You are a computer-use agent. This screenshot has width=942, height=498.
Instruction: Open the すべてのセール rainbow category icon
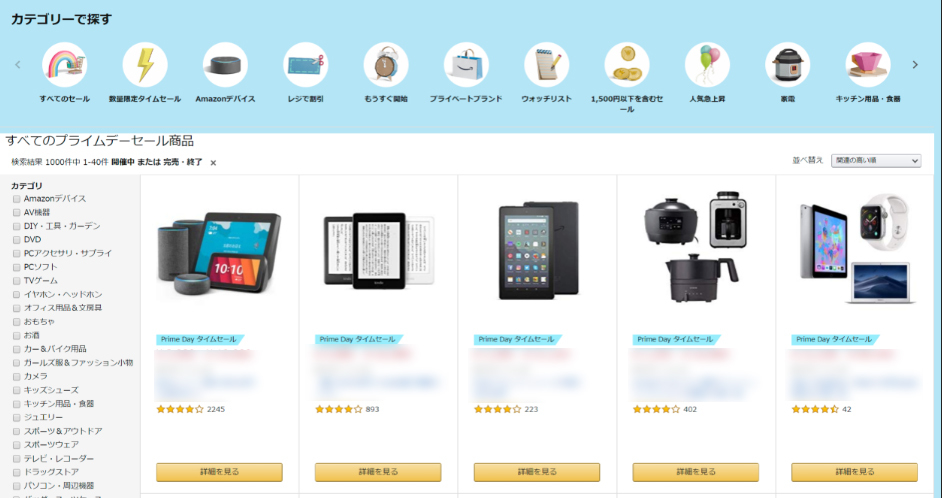click(64, 65)
